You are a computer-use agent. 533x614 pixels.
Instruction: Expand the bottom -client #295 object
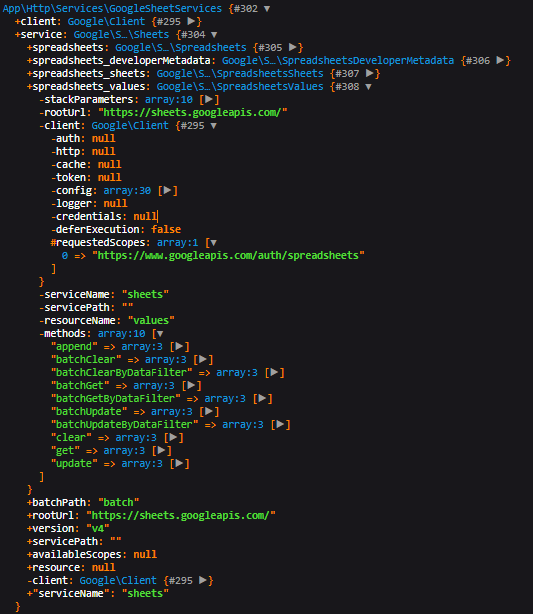(203, 580)
